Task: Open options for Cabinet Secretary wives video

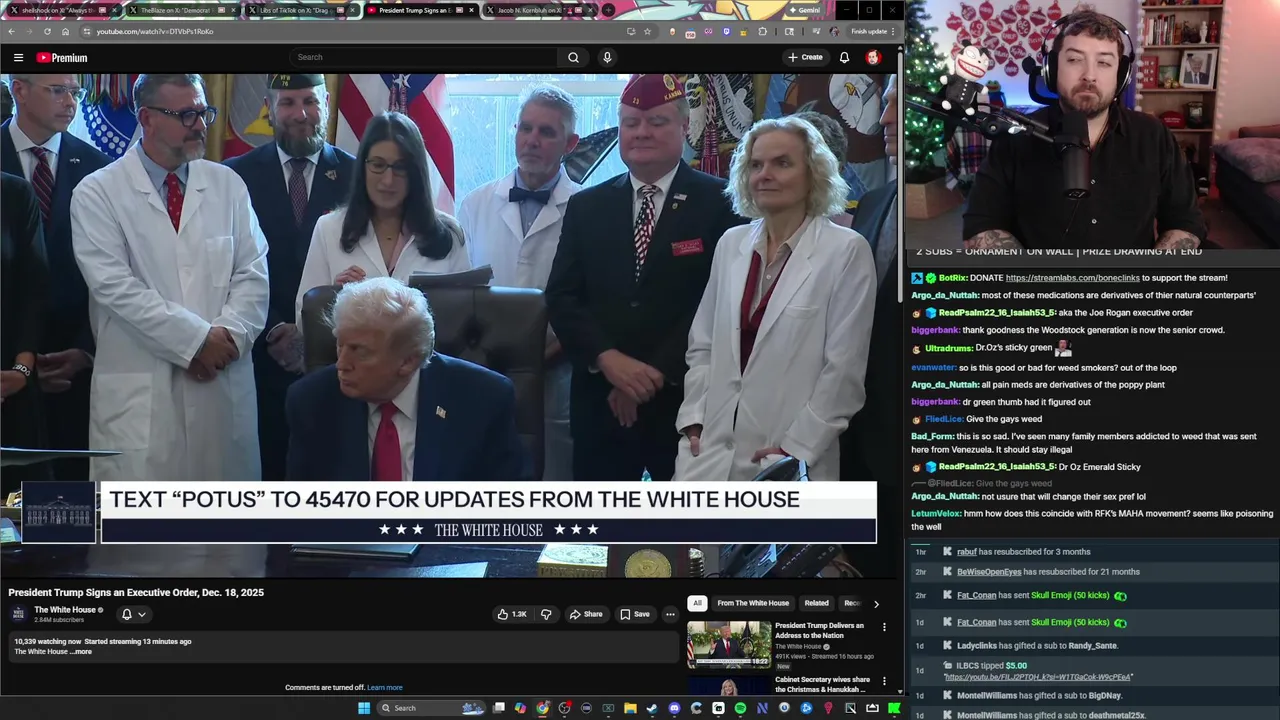Action: (x=884, y=681)
